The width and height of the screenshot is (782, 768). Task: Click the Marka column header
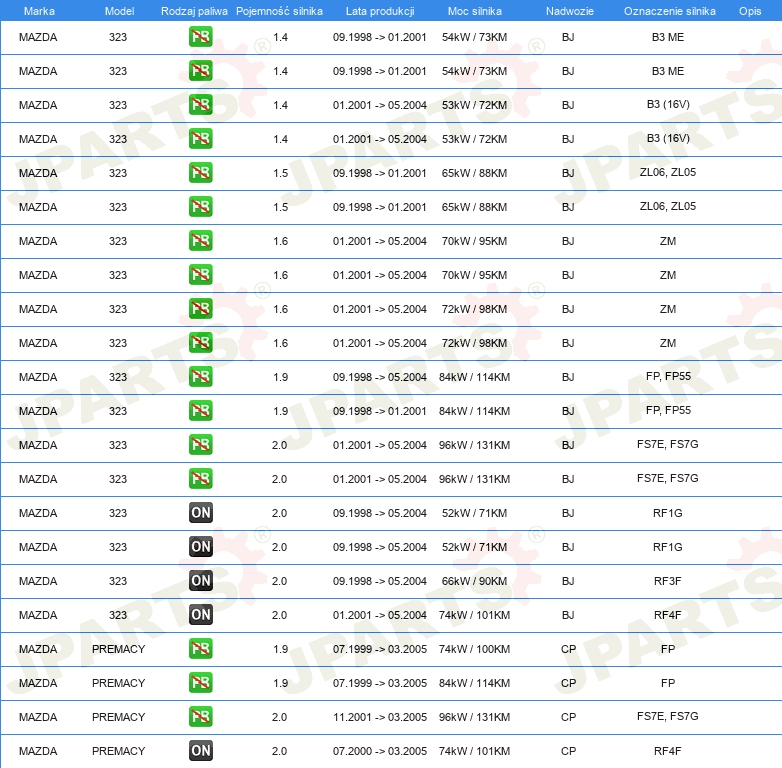[x=39, y=11]
